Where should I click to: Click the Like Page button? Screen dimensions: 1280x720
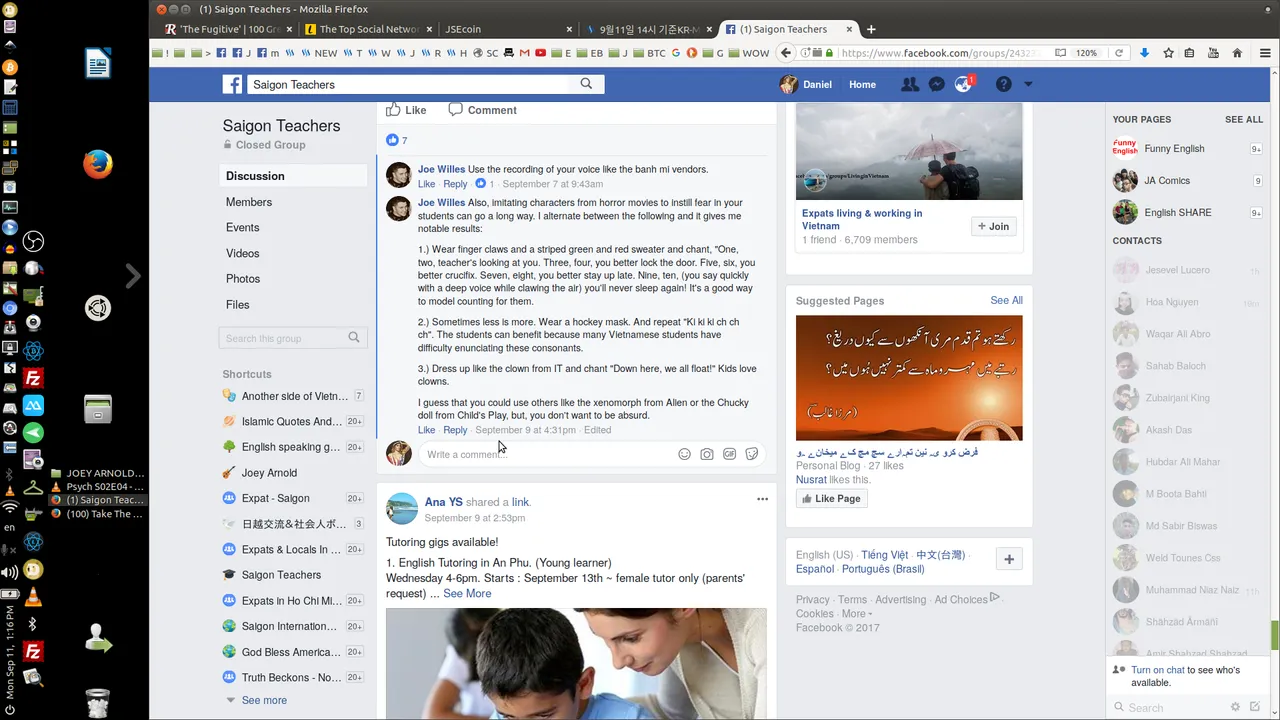click(x=831, y=499)
